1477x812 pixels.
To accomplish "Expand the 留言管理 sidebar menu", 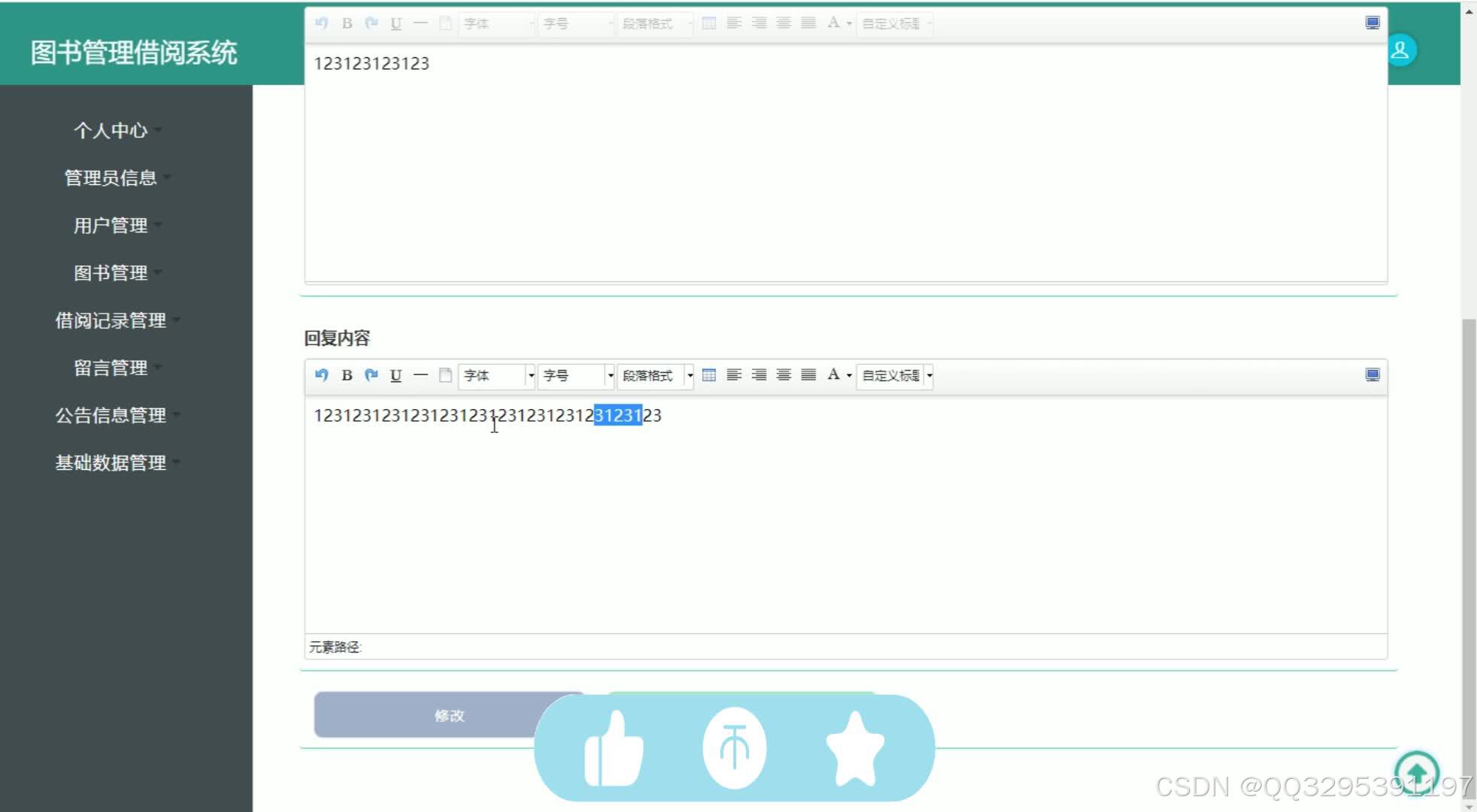I will point(117,368).
